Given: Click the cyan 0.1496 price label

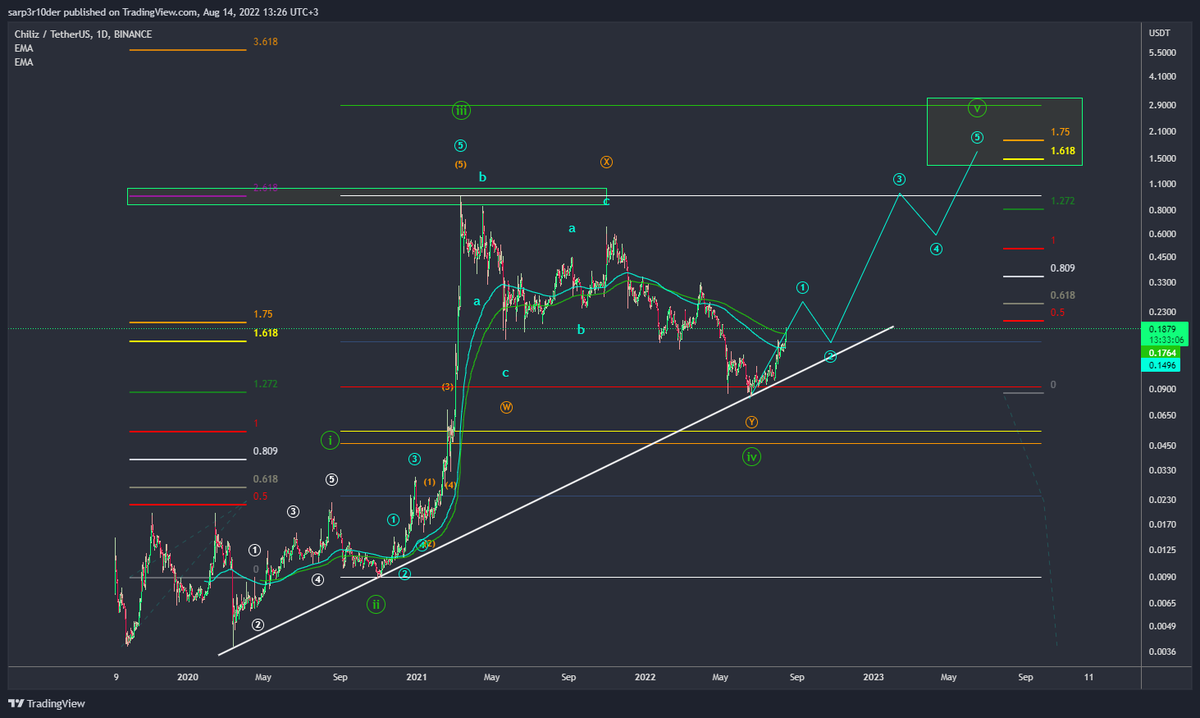Looking at the screenshot, I should pyautogui.click(x=1162, y=367).
